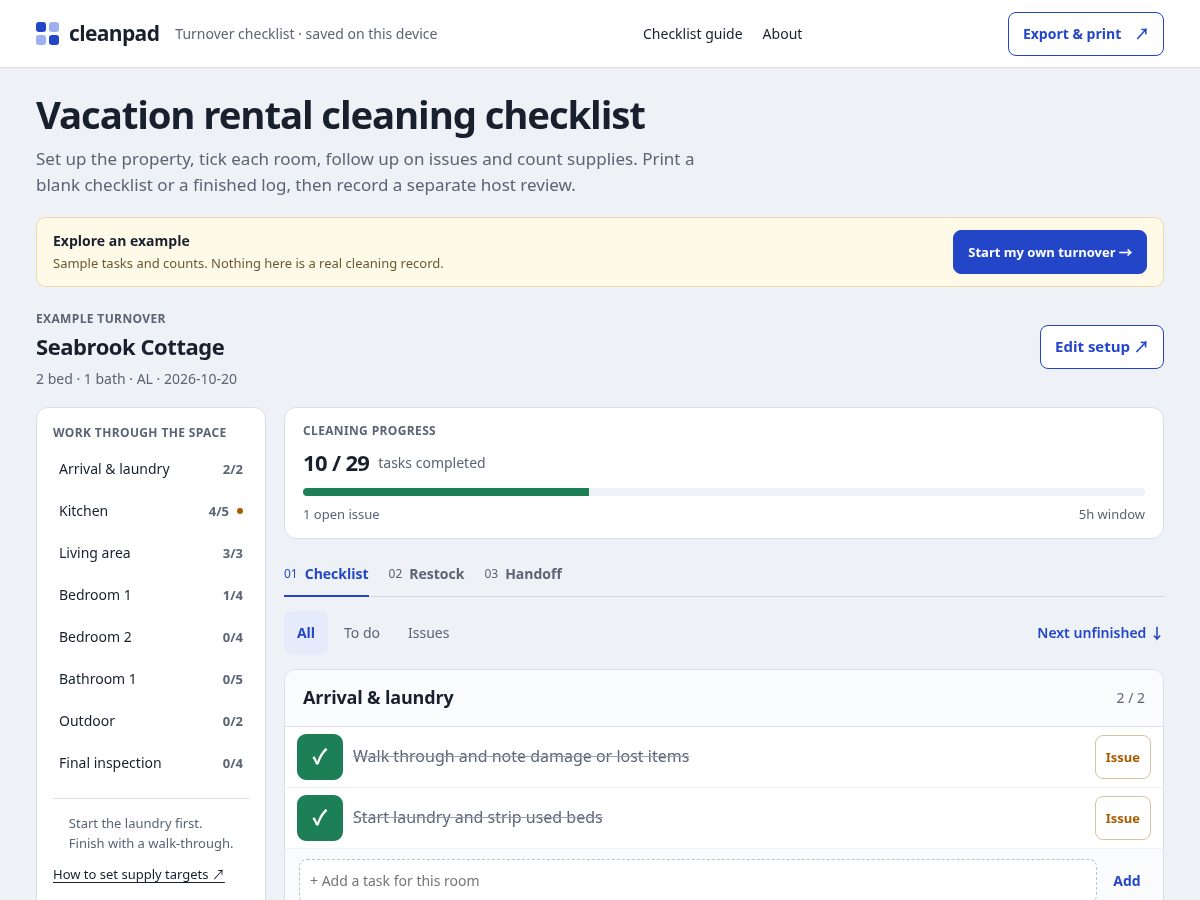Image resolution: width=1200 pixels, height=900 pixels.
Task: Click the cleaning progress bar
Action: coord(724,492)
